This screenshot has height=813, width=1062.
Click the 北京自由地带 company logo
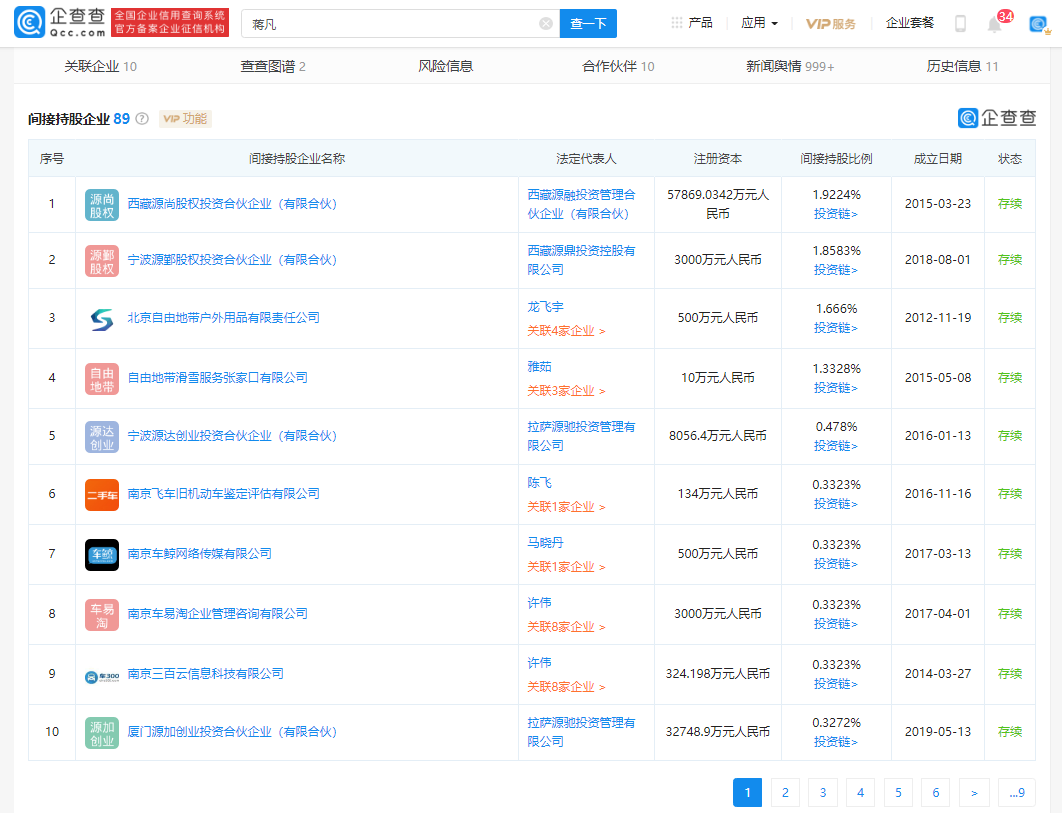[x=102, y=319]
